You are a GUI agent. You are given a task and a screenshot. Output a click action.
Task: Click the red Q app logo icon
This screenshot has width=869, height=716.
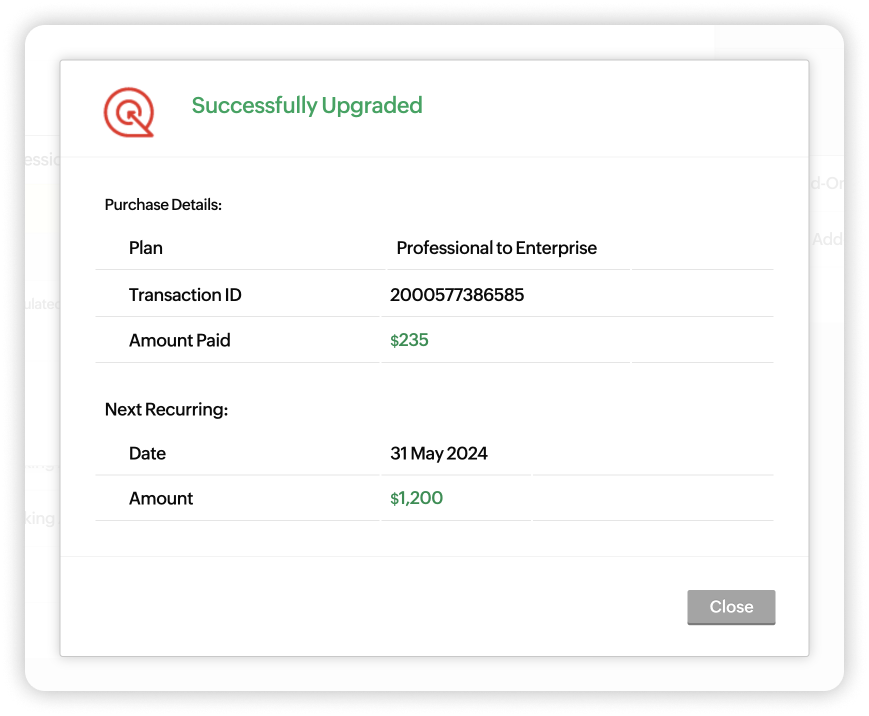point(129,112)
